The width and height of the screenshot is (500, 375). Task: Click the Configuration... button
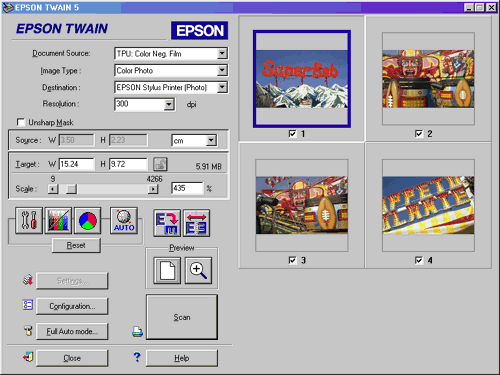click(72, 306)
